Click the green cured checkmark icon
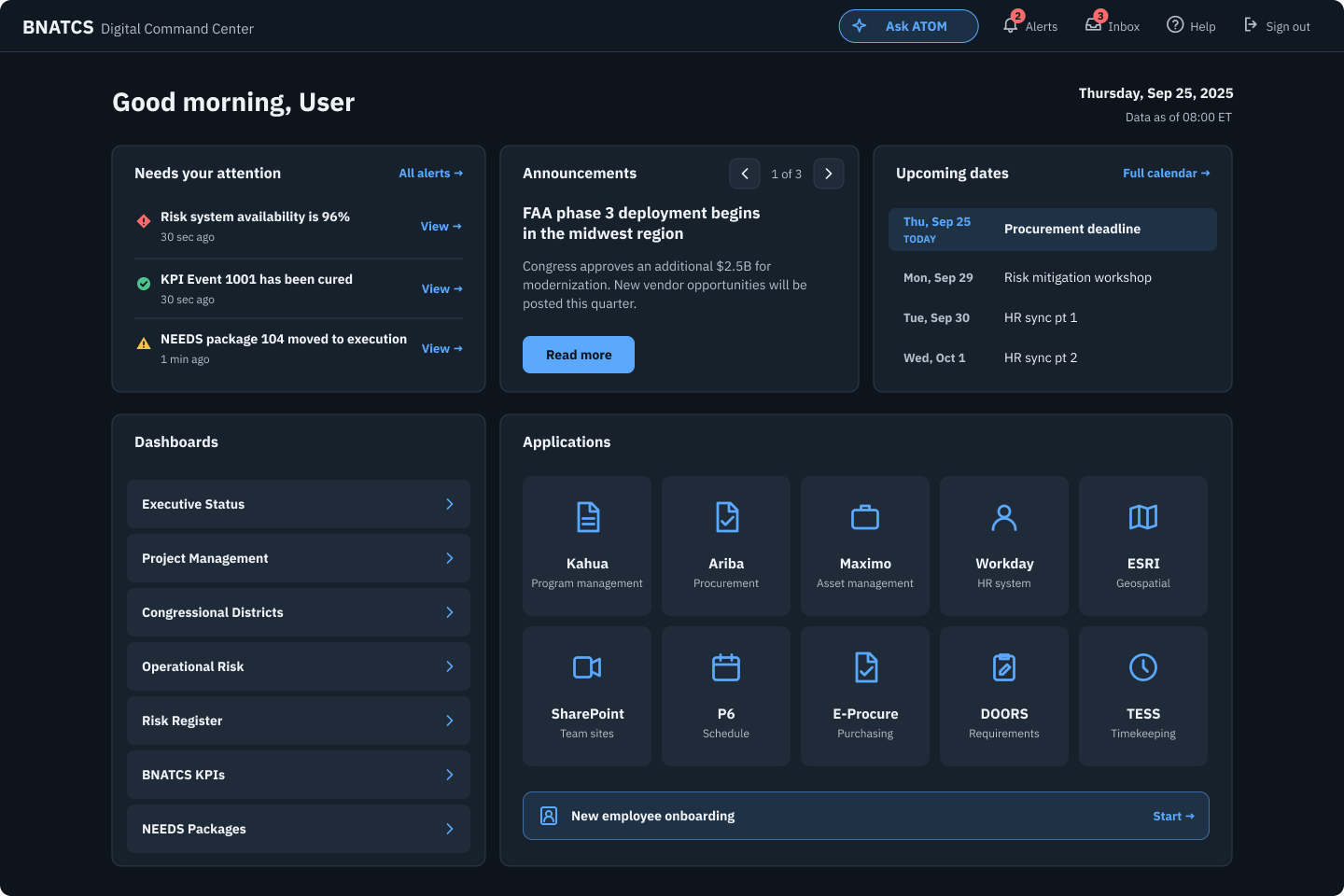Viewport: 1344px width, 896px height. tap(144, 284)
